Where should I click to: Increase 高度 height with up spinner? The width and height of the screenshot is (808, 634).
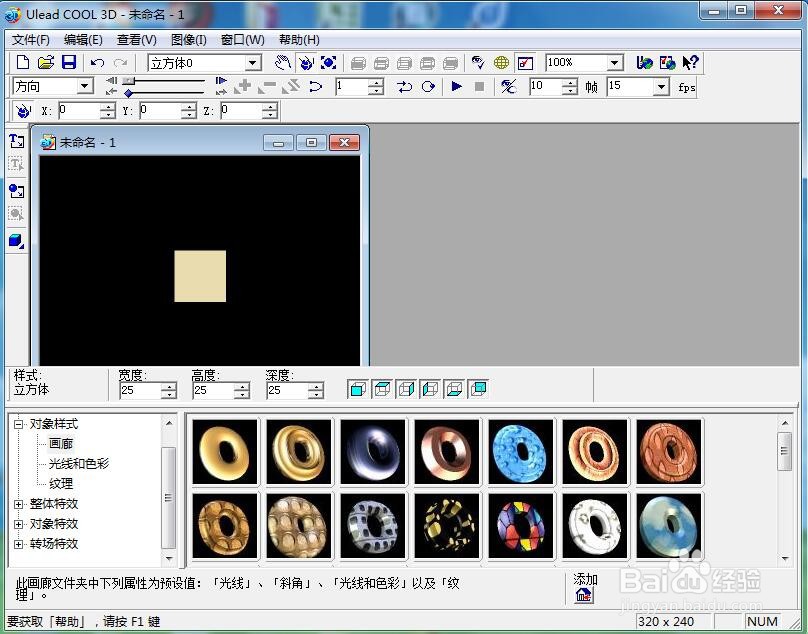(x=242, y=387)
